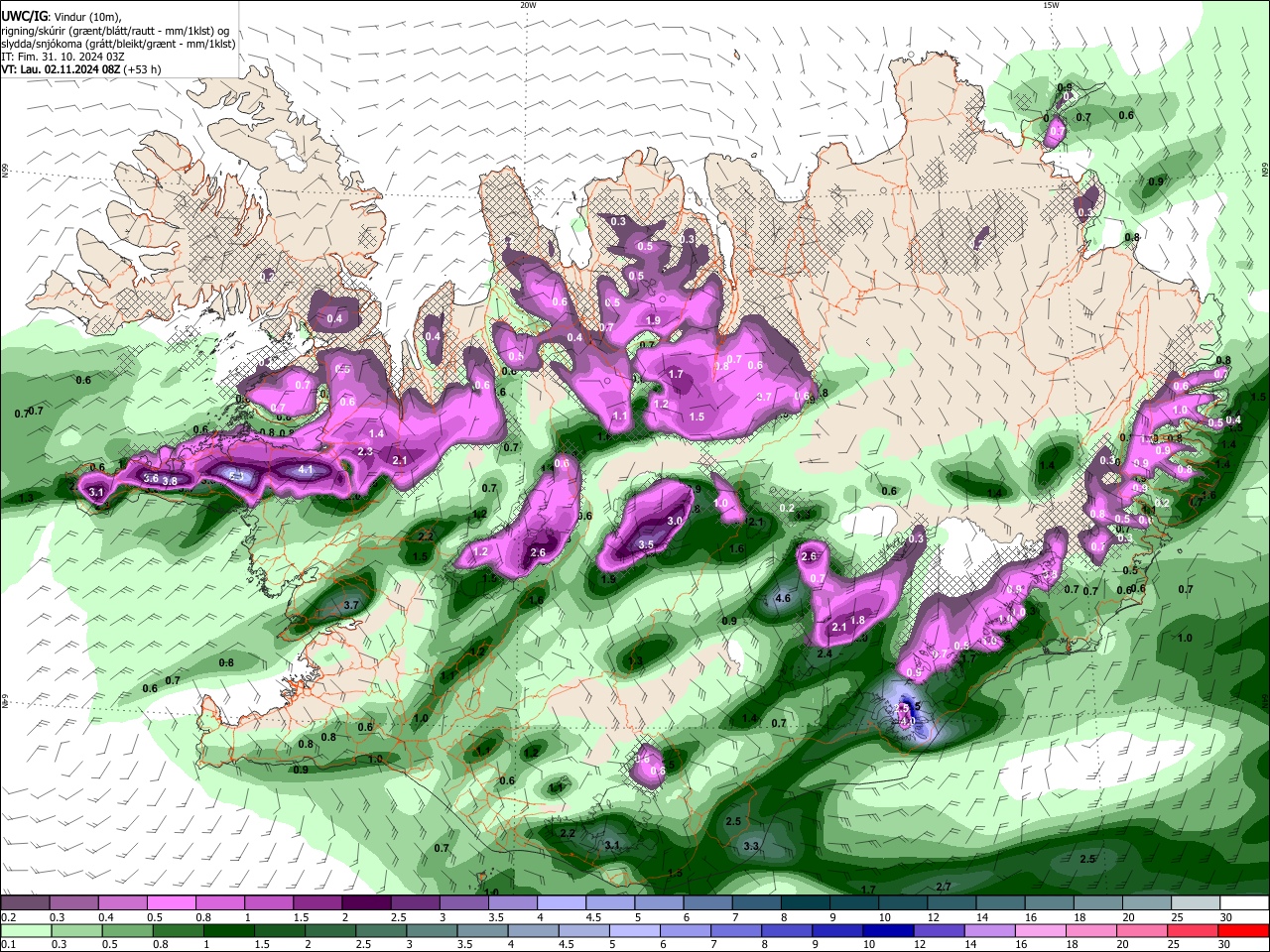The width and height of the screenshot is (1270, 952).
Task: Click the red swatch at the rain scale's end
Action: tap(1244, 930)
